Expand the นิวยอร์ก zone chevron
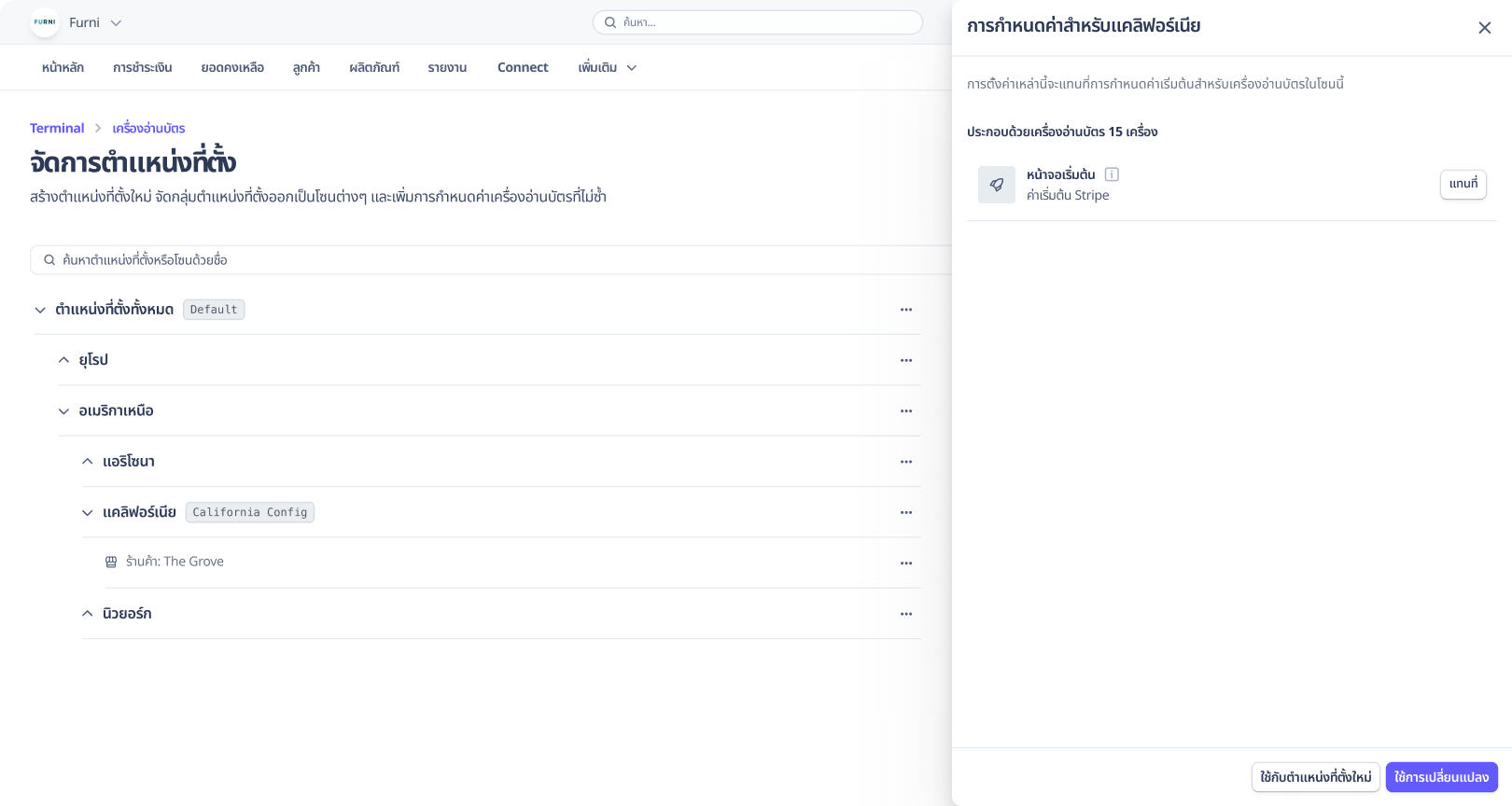Image resolution: width=1512 pixels, height=806 pixels. click(x=87, y=614)
